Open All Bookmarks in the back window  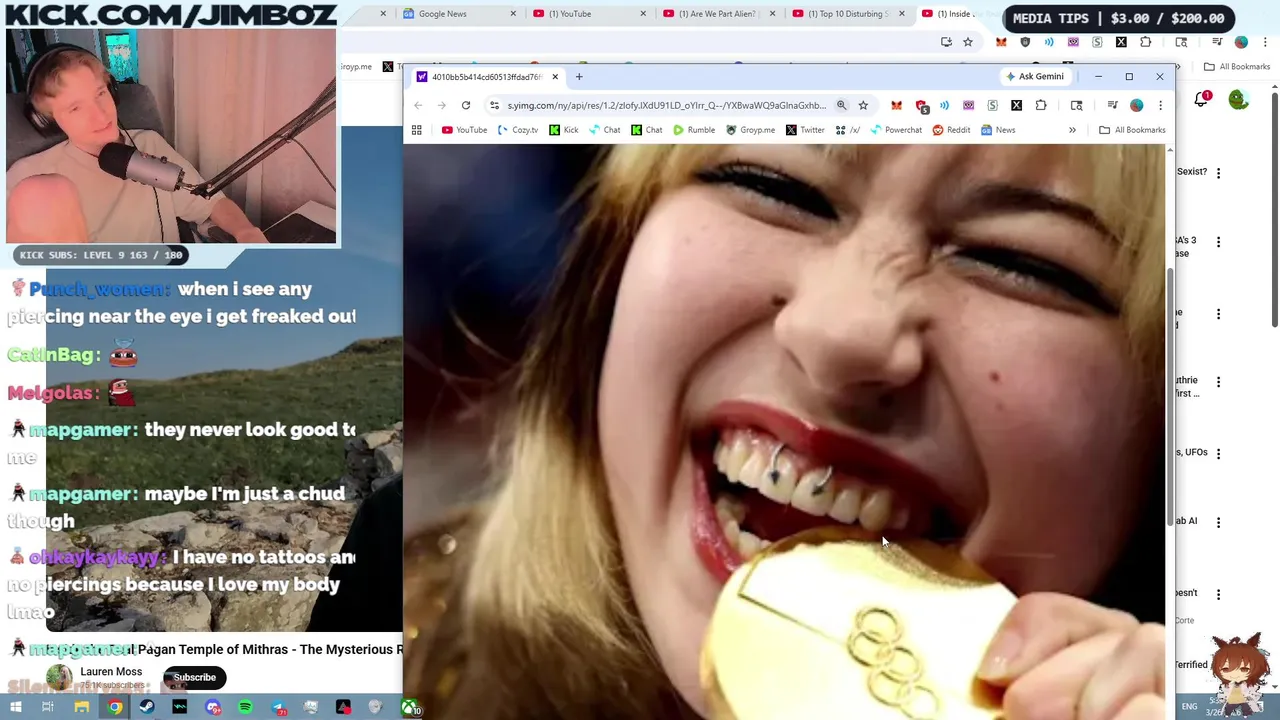1237,67
